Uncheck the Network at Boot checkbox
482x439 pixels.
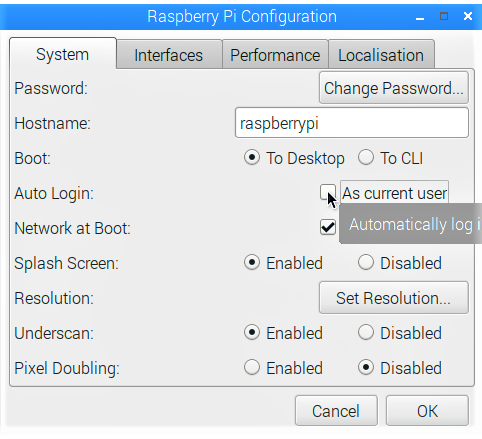[x=328, y=228]
